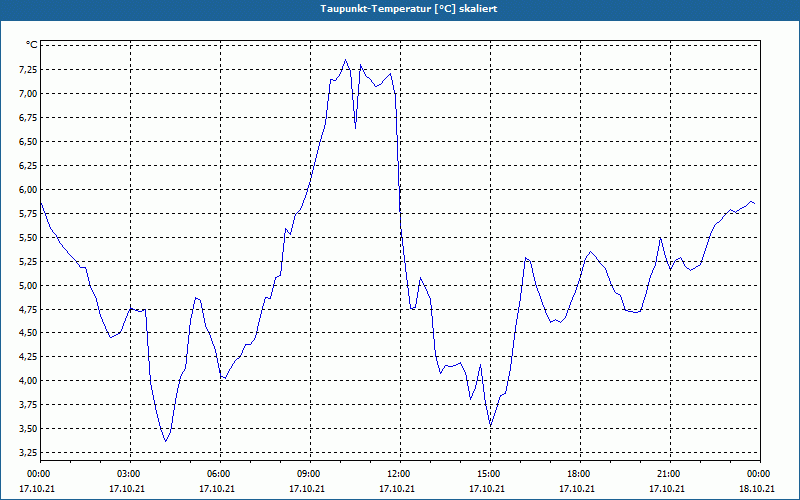800x500 pixels.
Task: Select the 09:00 time axis label
Action: tap(310, 473)
